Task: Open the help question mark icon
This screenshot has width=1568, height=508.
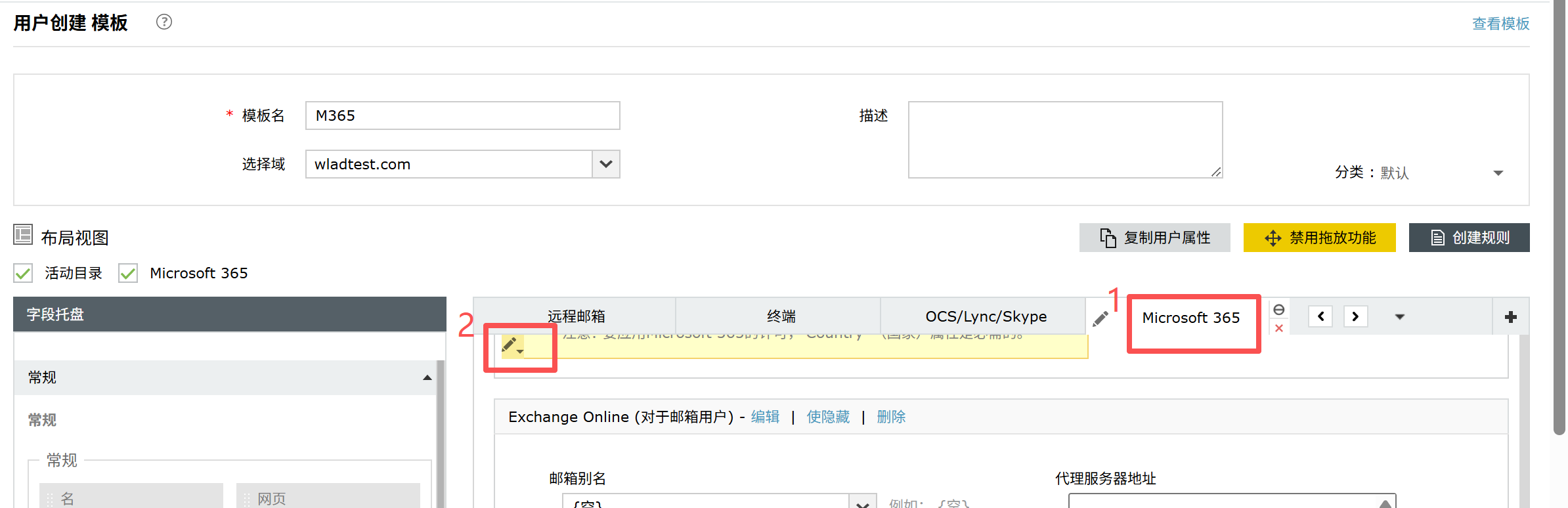Action: click(164, 22)
